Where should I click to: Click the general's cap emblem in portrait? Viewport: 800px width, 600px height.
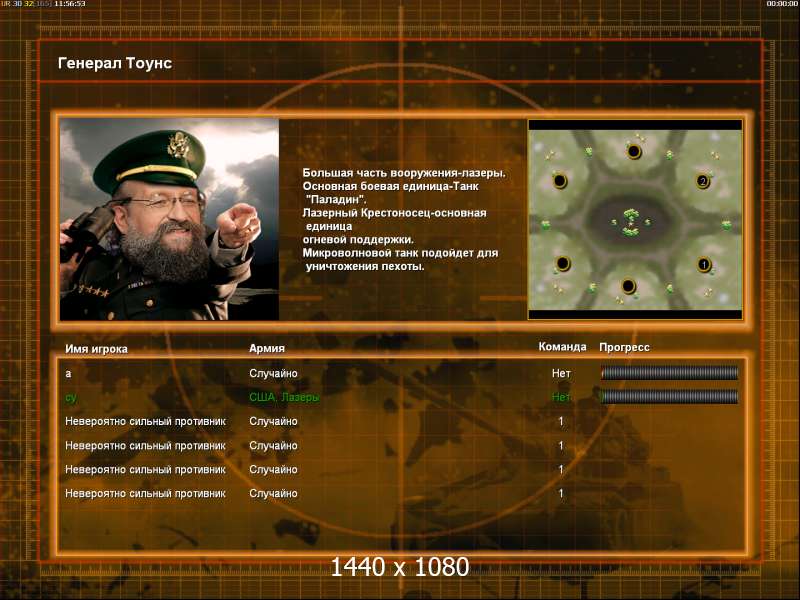[x=178, y=145]
